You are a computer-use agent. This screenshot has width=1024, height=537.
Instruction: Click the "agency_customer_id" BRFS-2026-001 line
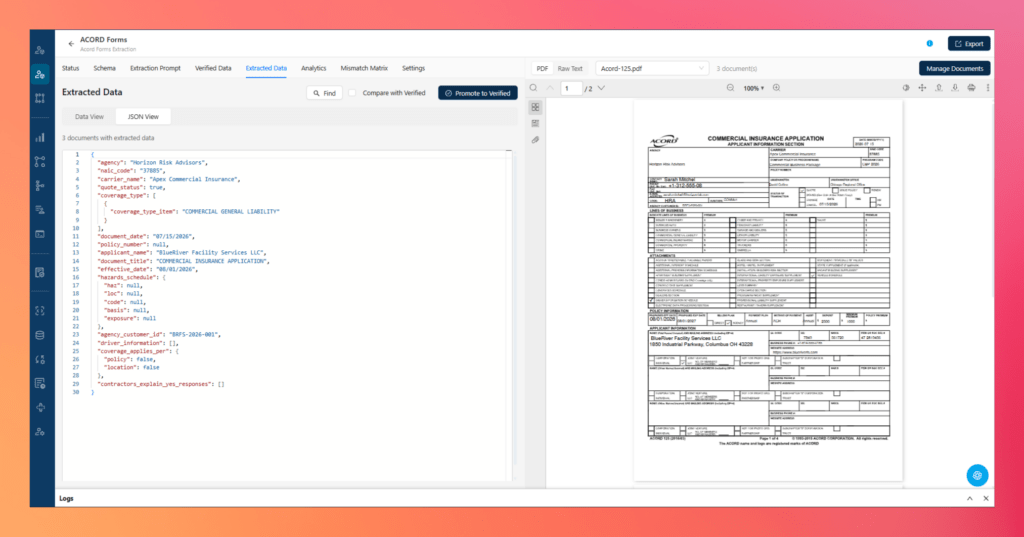159,334
